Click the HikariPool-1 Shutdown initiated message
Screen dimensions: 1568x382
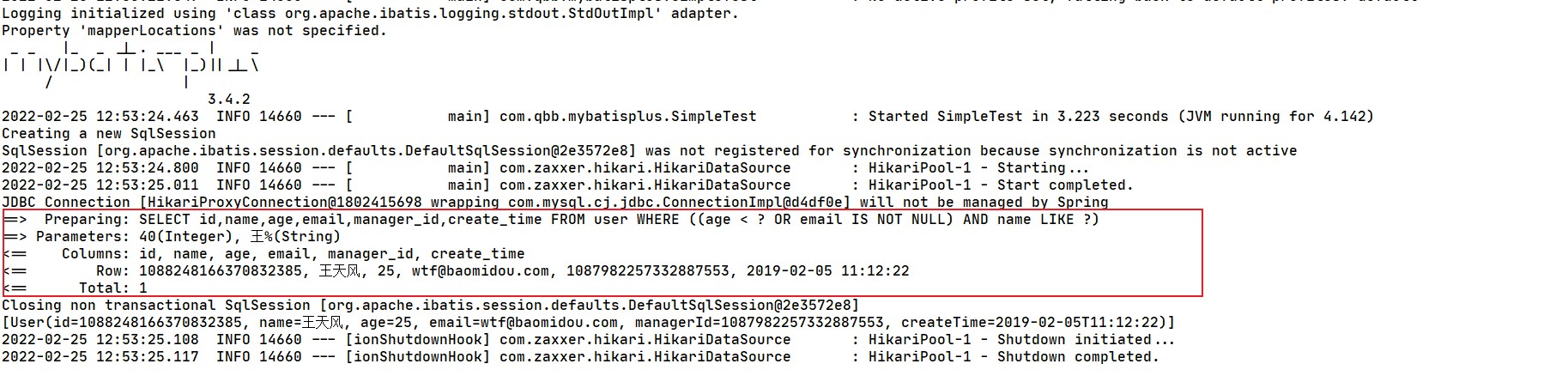click(1021, 340)
